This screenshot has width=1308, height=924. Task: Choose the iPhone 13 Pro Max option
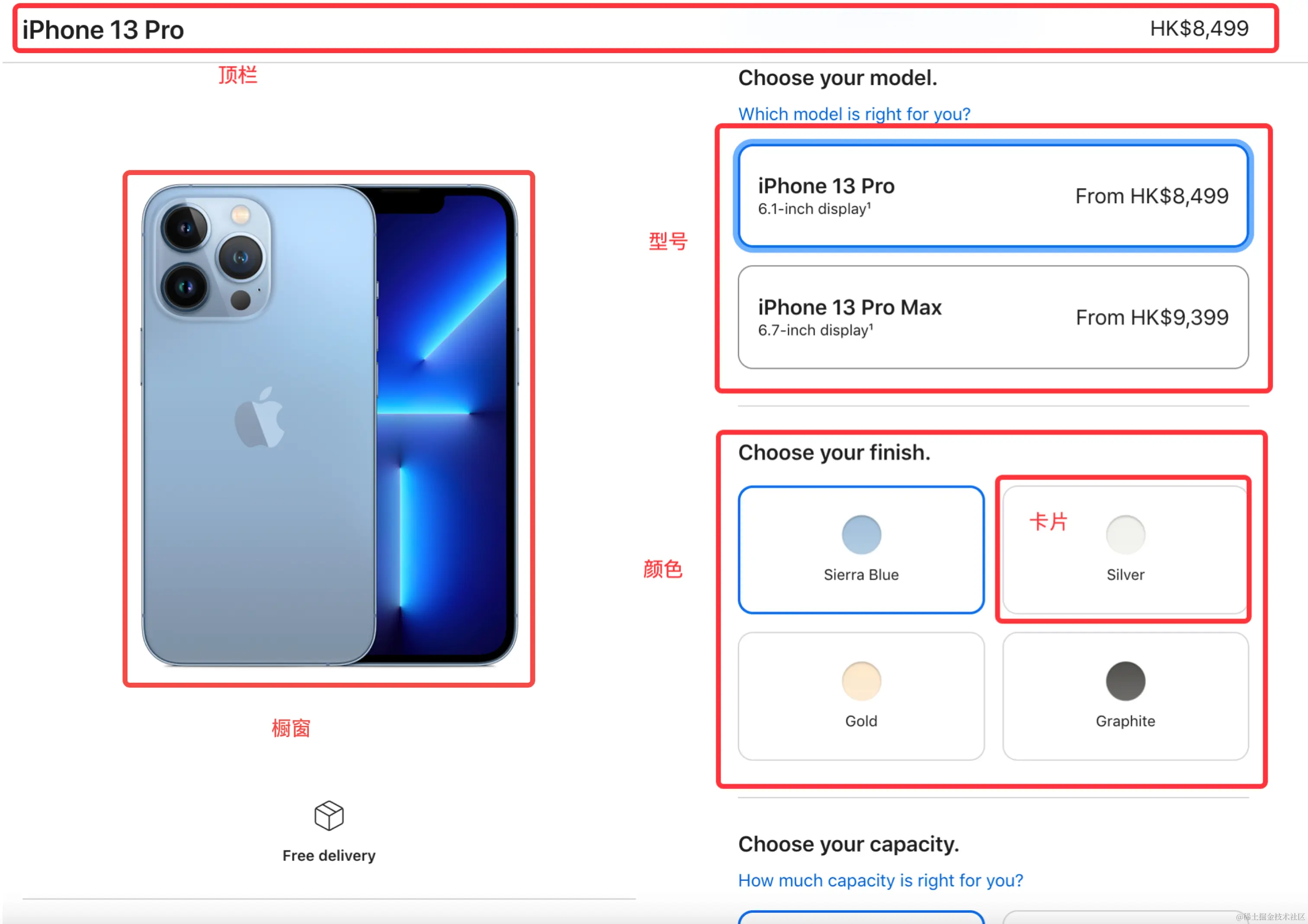click(x=993, y=318)
